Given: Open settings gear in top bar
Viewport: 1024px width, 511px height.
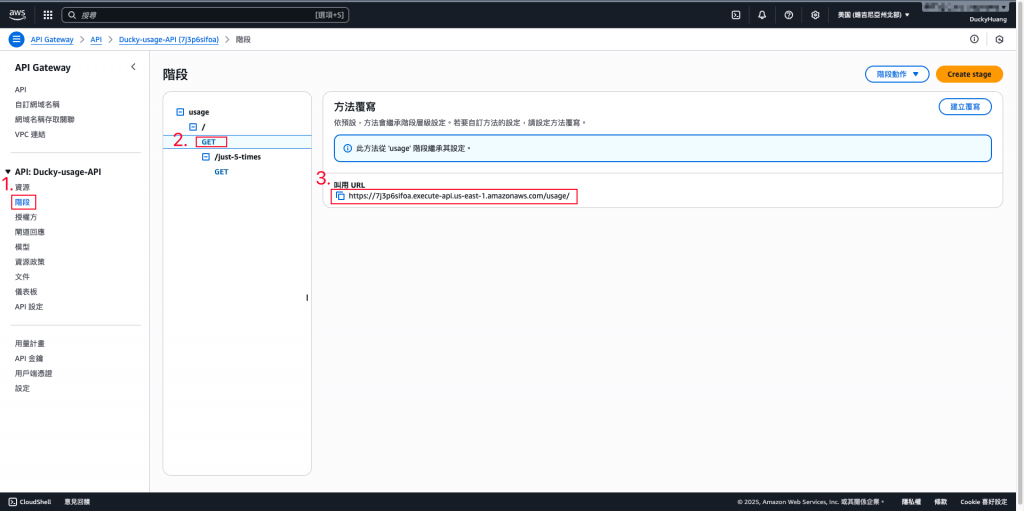Looking at the screenshot, I should pyautogui.click(x=815, y=14).
